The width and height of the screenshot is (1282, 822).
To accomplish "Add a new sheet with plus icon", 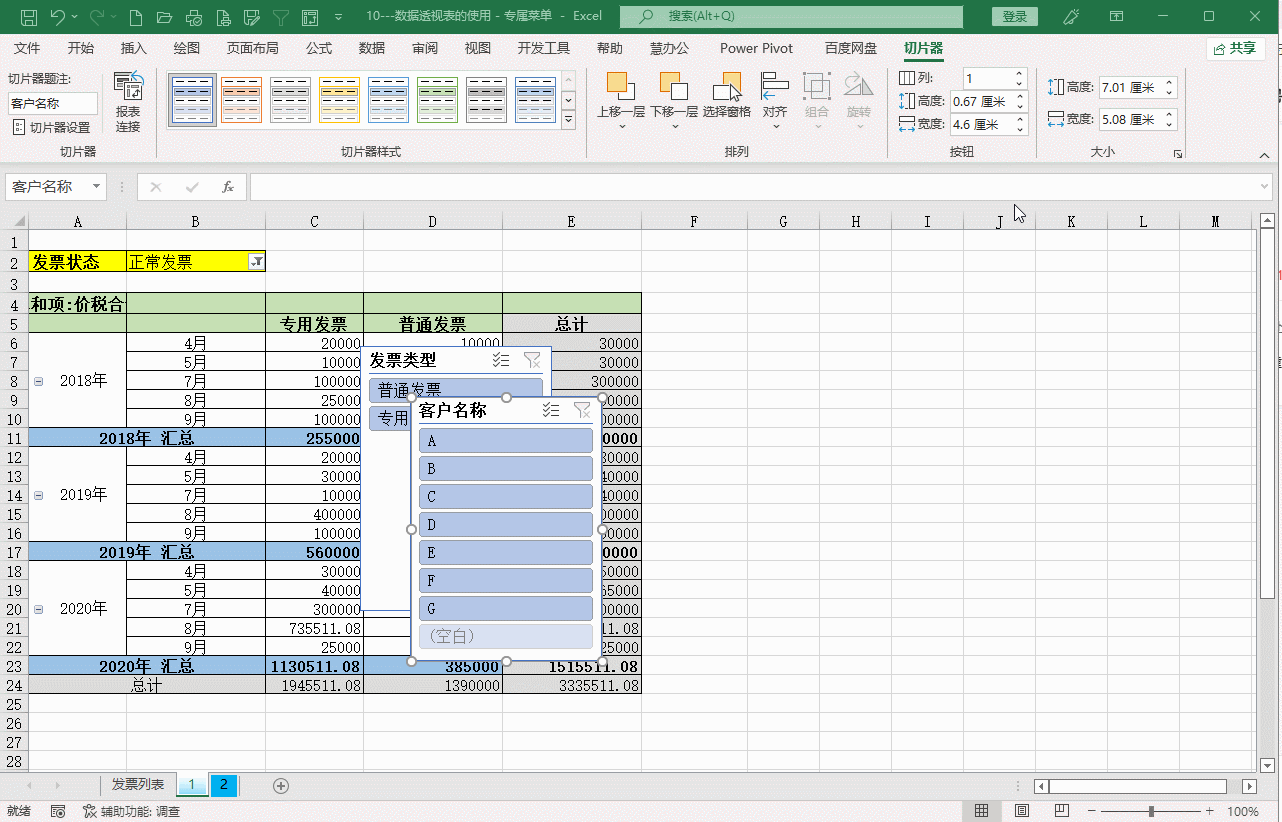I will point(281,786).
